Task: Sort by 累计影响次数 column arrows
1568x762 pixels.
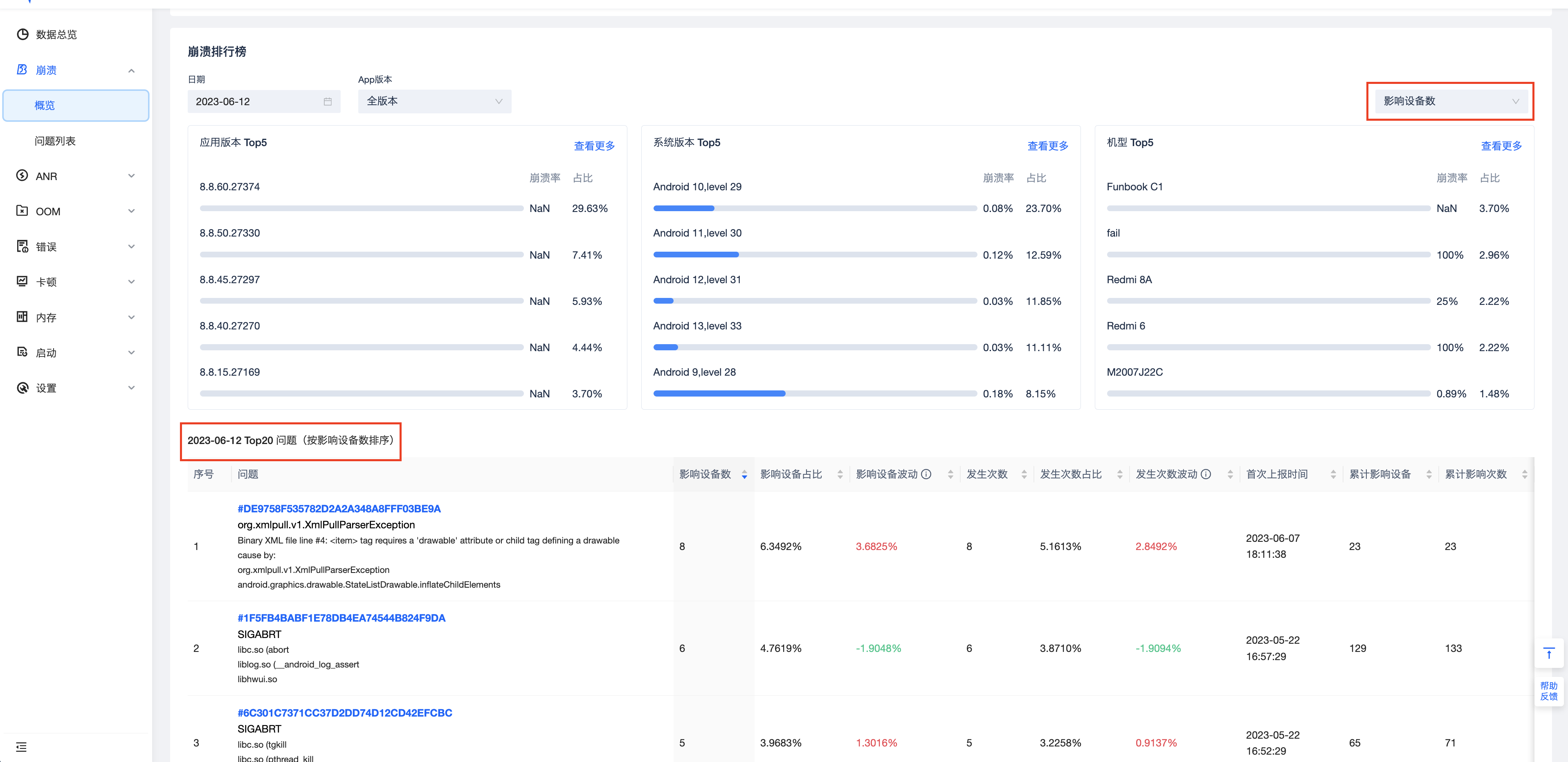Action: [1524, 474]
